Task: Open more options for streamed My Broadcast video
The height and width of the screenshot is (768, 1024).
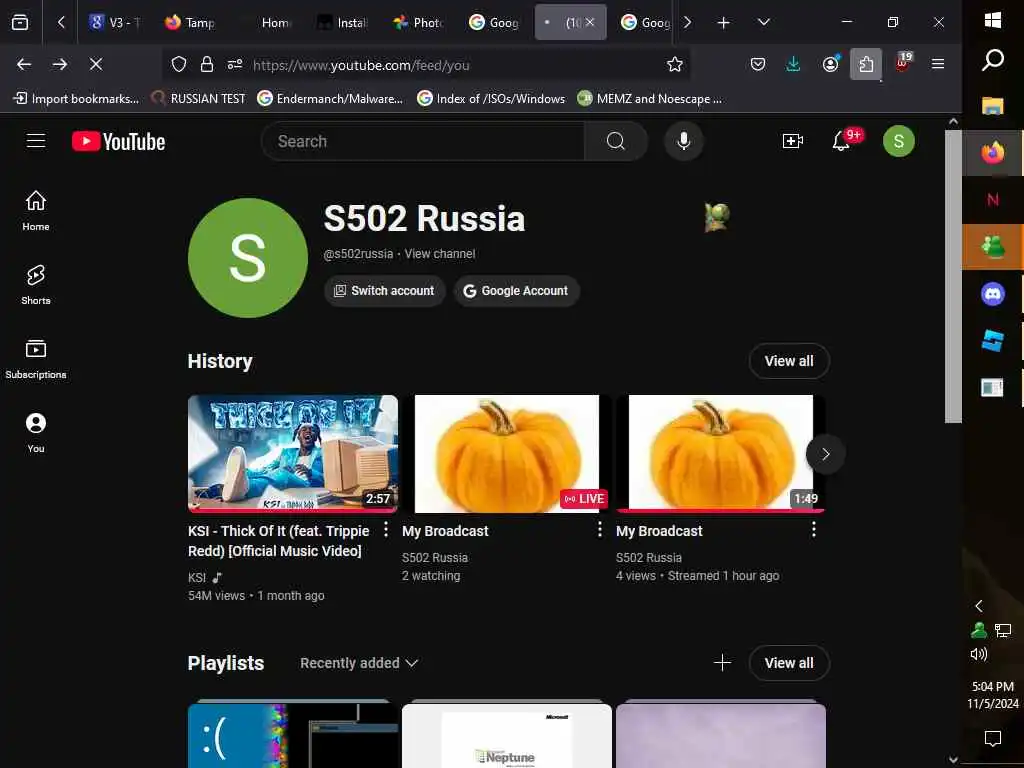Action: tap(814, 530)
